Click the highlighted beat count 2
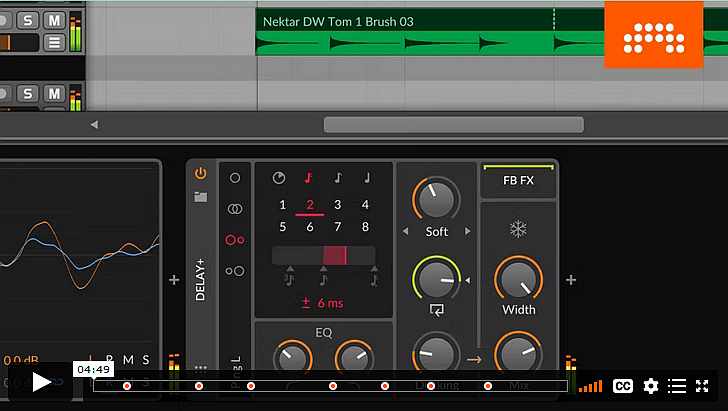Image resolution: width=728 pixels, height=411 pixels. pos(310,205)
